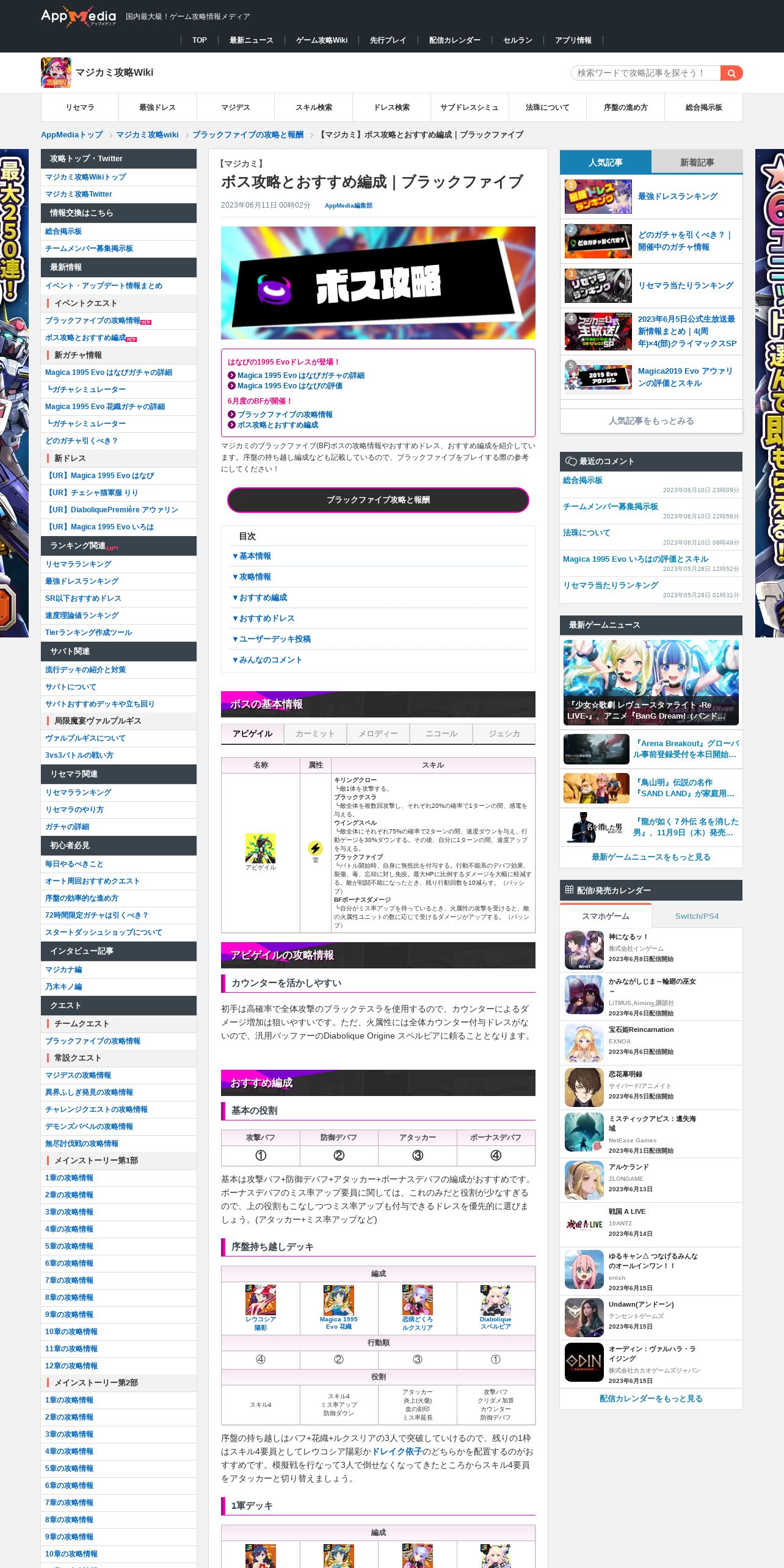This screenshot has width=784, height=1568.
Task: Open 最強ドレスランキング thumbnail in 人気記事
Action: tap(598, 197)
